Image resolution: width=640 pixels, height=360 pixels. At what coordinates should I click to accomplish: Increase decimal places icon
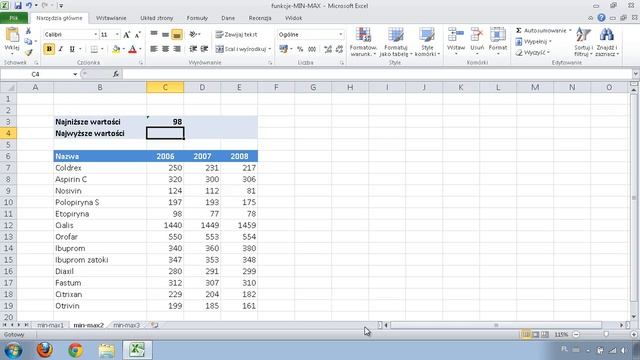click(x=328, y=49)
